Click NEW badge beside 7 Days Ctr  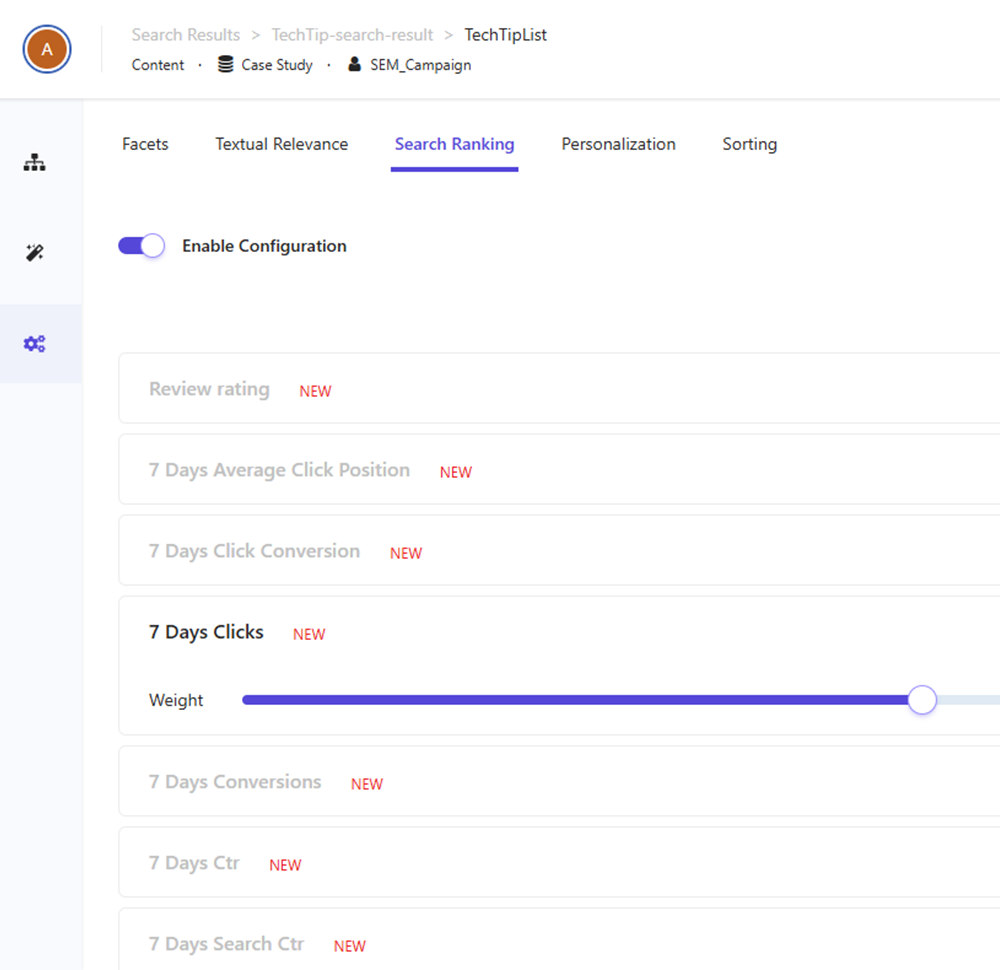click(x=286, y=865)
